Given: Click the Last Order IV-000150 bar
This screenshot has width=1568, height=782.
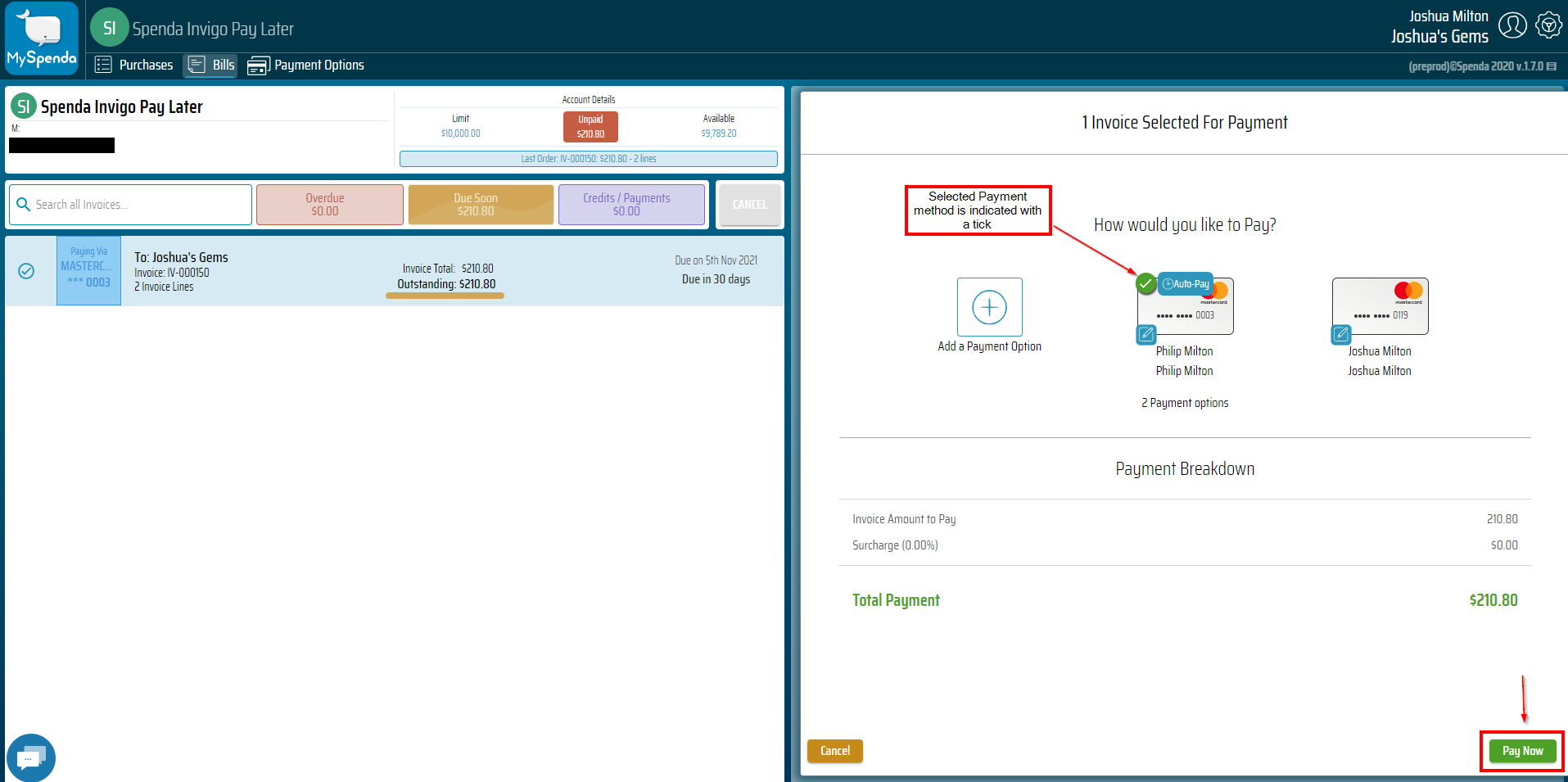Looking at the screenshot, I should 588,159.
